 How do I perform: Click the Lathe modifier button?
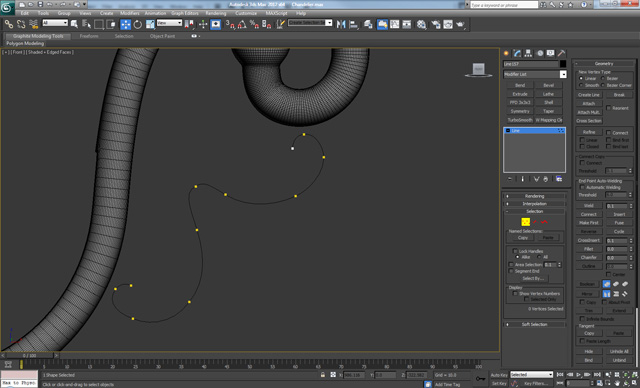[x=549, y=94]
